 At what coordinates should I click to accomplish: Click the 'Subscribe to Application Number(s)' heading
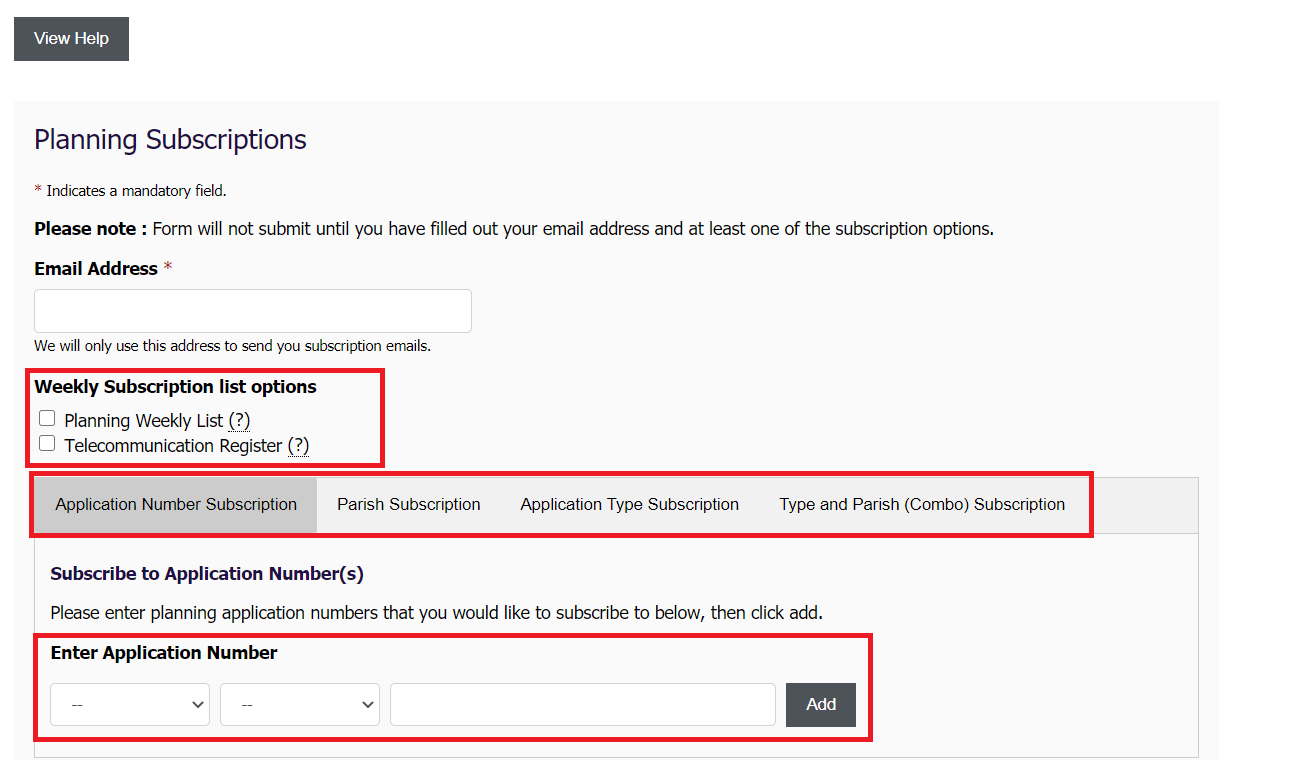coord(207,574)
